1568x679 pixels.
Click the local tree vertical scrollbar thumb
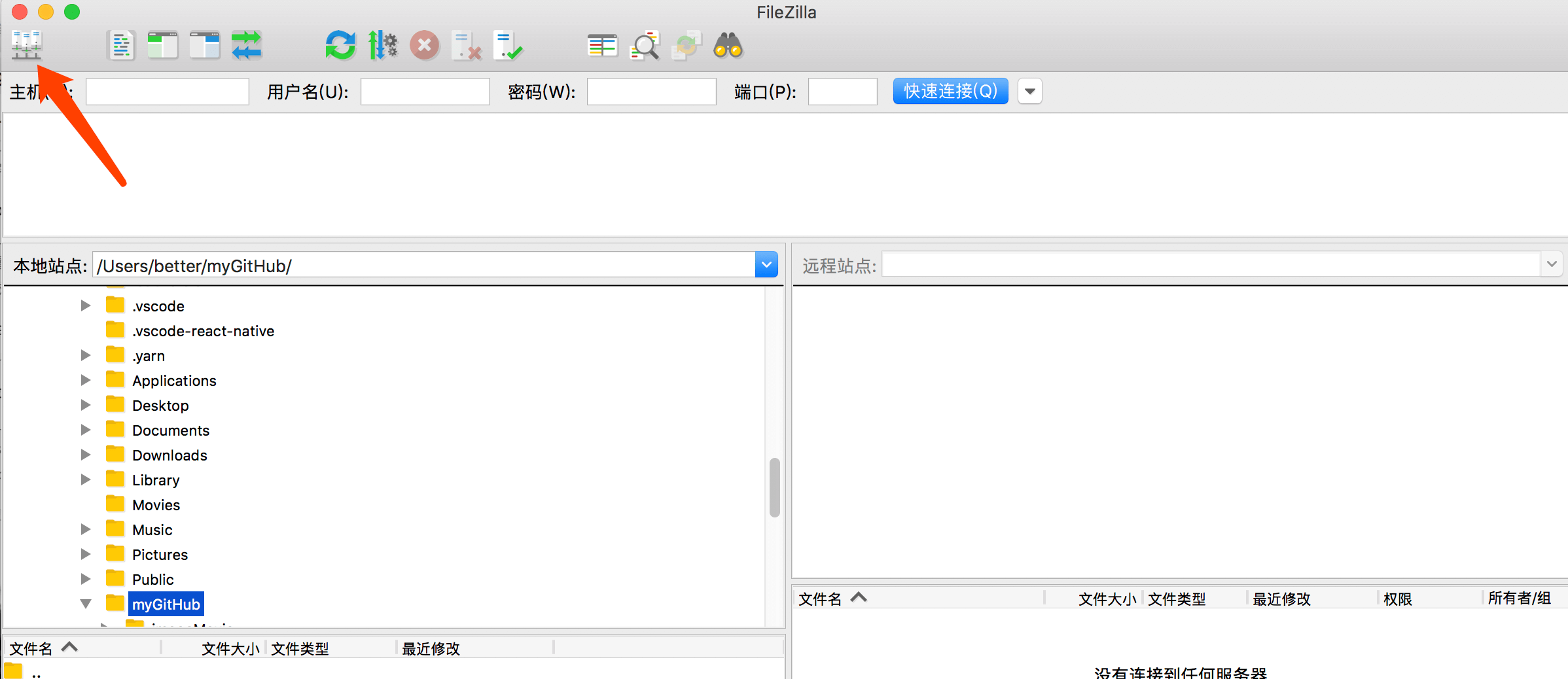coord(775,487)
